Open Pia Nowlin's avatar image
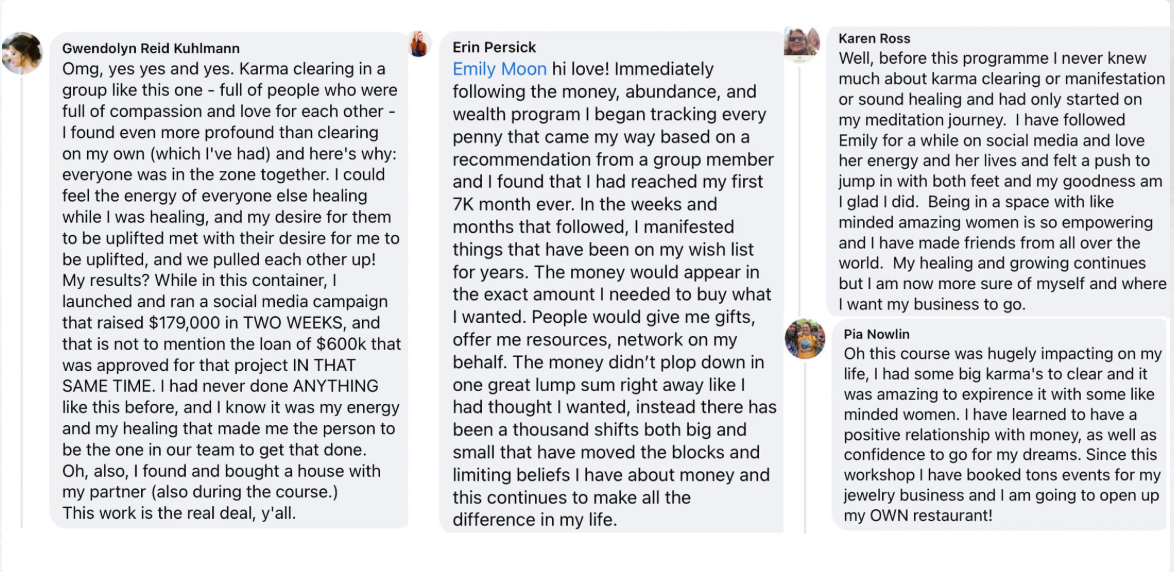The width and height of the screenshot is (1174, 572). 805,339
